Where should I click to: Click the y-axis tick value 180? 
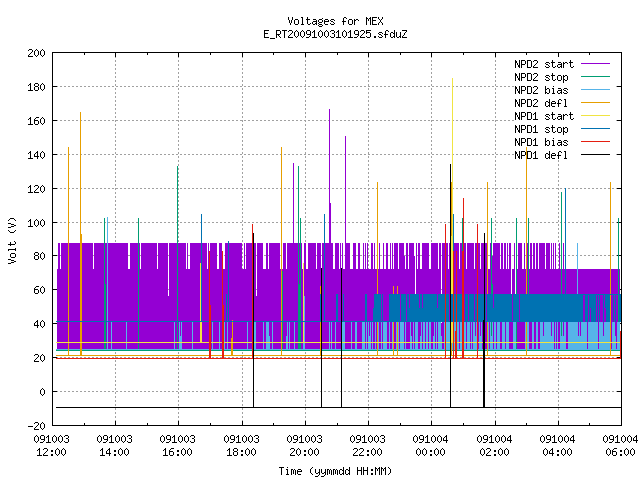36,87
